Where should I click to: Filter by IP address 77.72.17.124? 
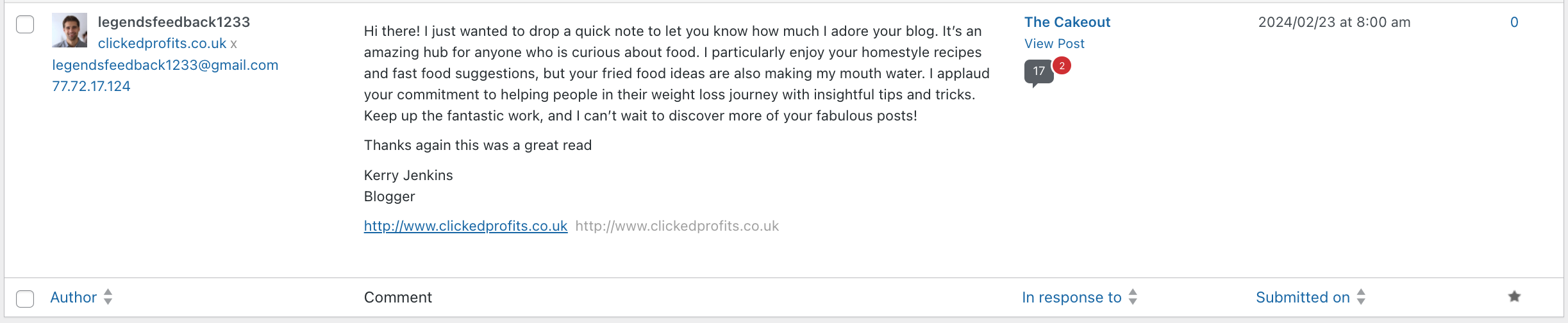(x=91, y=86)
